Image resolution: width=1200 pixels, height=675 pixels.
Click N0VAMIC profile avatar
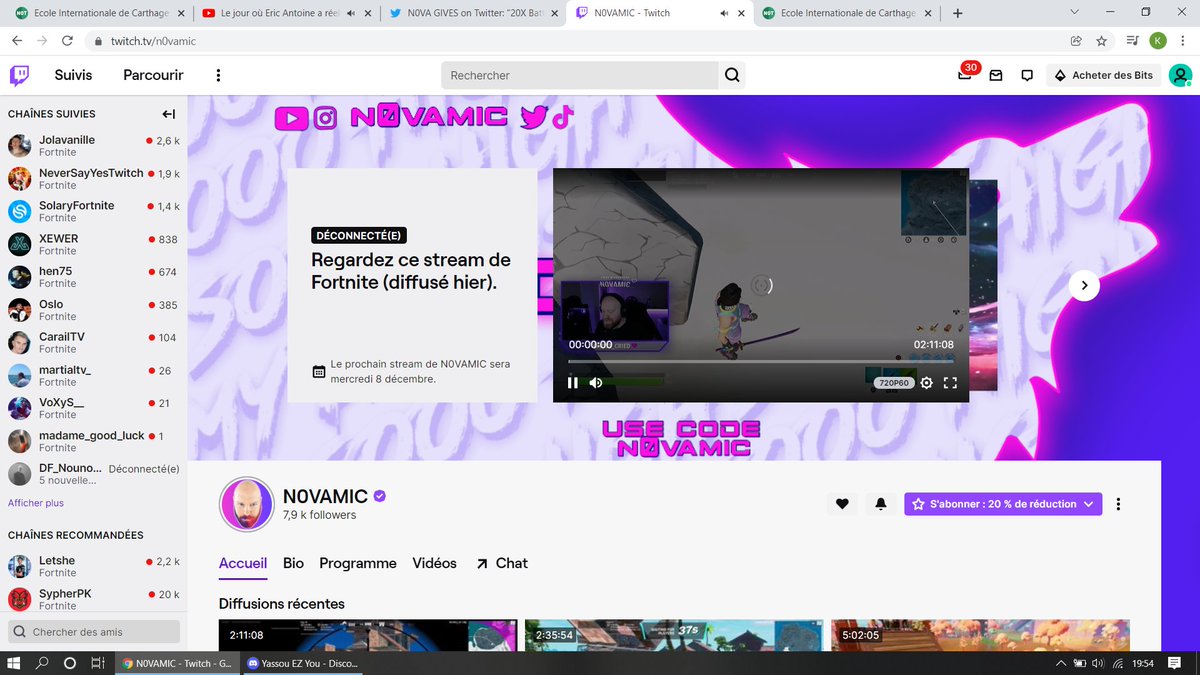(x=245, y=504)
